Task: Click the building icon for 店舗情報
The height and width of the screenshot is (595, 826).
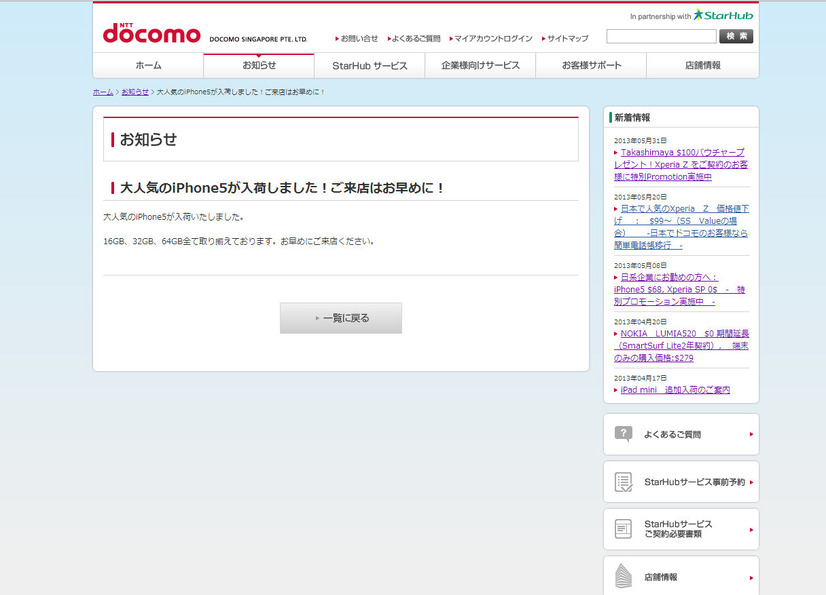Action: [623, 577]
